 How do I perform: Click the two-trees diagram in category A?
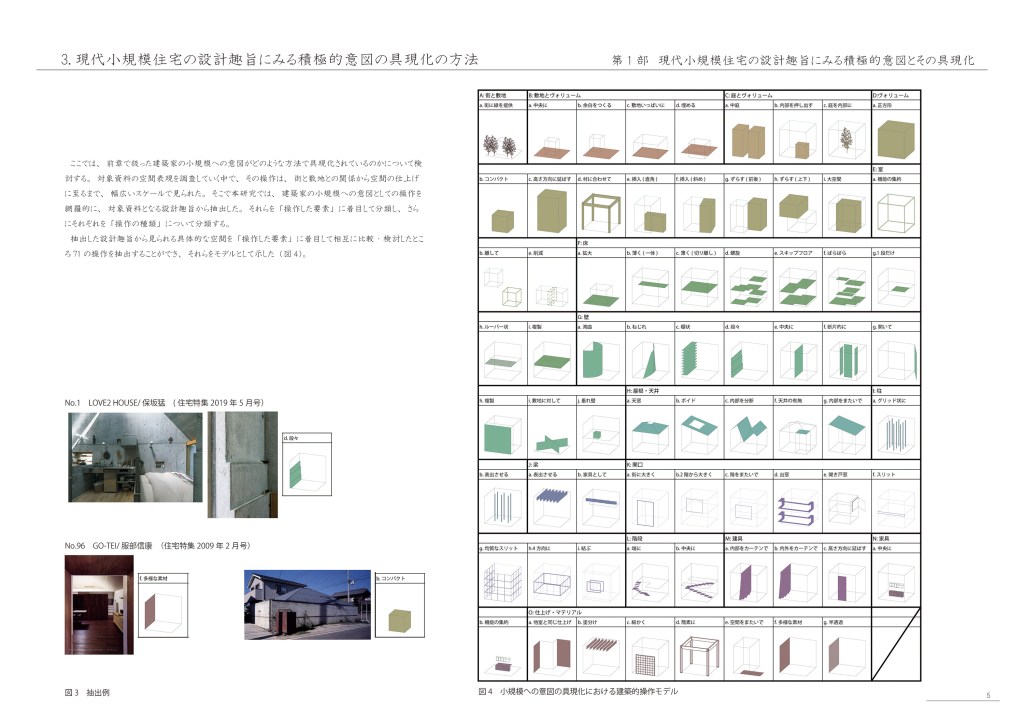pos(503,141)
